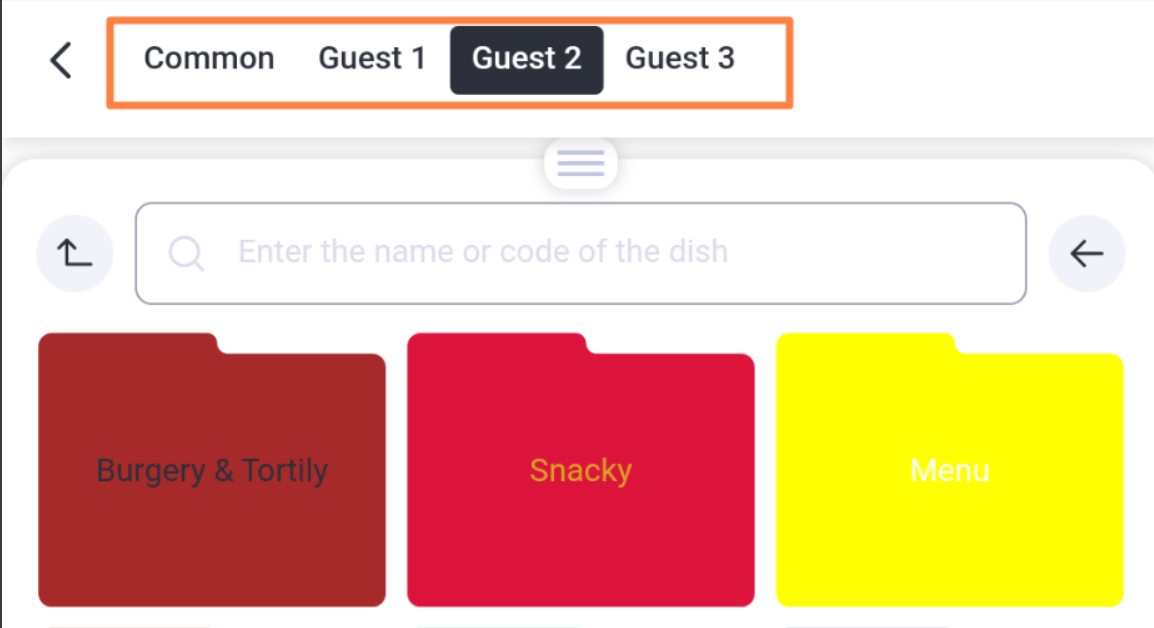Click the three-line drag handle
The image size is (1154, 628).
coord(581,163)
